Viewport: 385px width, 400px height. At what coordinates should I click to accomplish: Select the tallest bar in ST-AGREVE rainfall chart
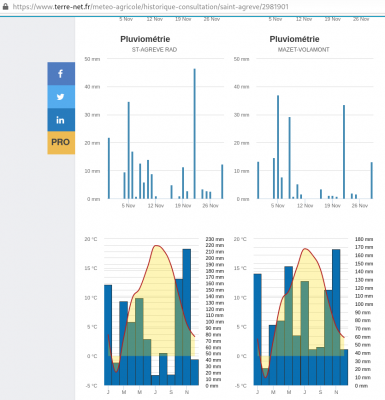point(195,134)
